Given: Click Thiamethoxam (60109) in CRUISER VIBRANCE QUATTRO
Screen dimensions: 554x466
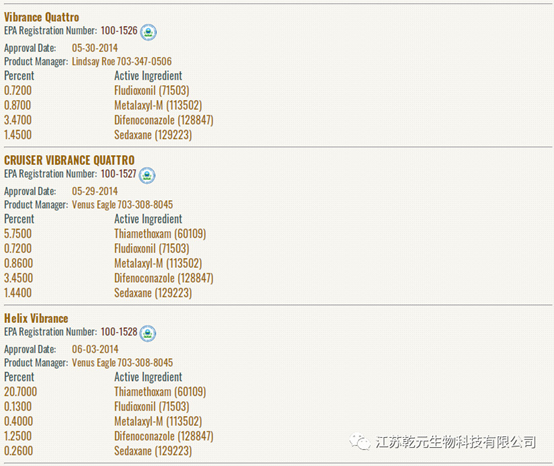Looking at the screenshot, I should (x=160, y=234).
